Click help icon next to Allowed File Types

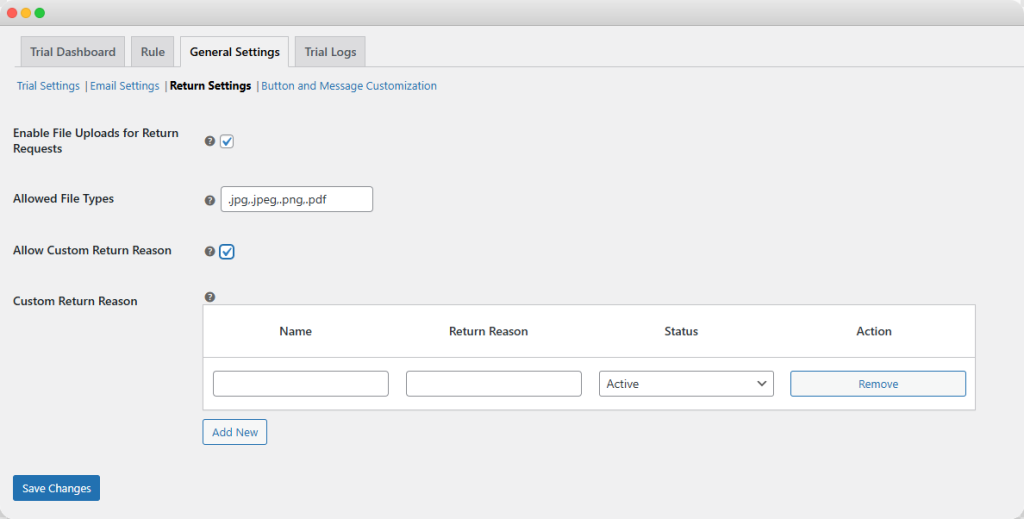point(210,200)
